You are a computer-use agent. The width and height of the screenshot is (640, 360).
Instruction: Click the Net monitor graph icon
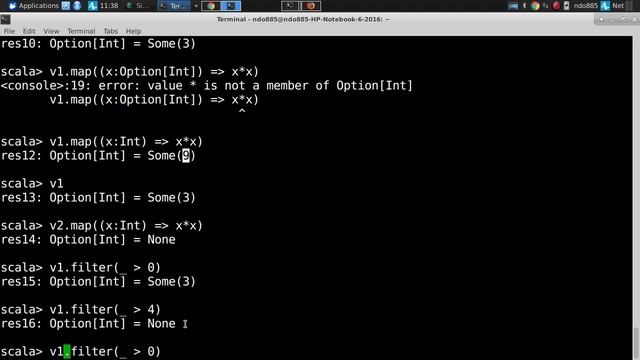(605, 6)
